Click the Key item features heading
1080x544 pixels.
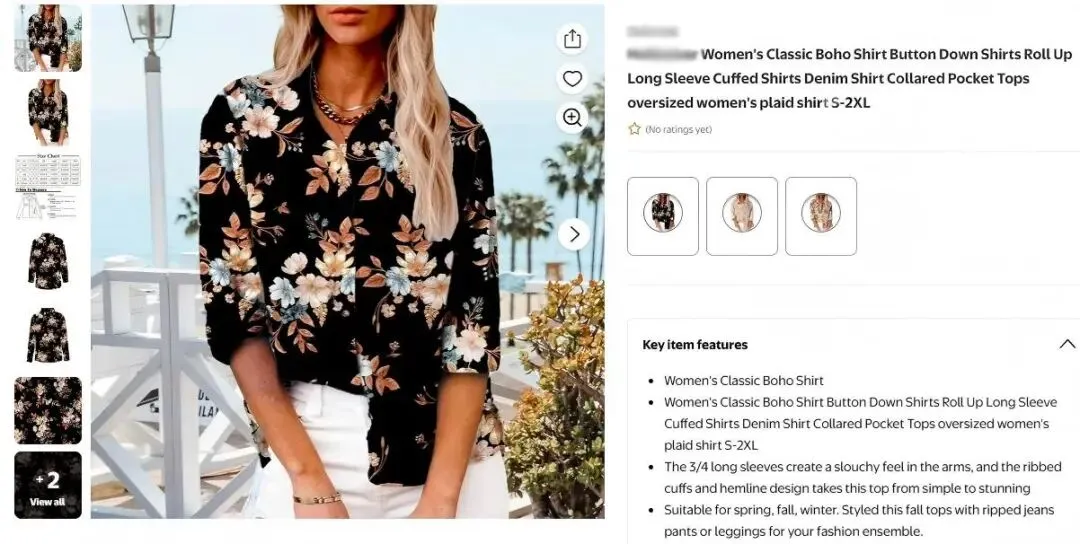[695, 345]
